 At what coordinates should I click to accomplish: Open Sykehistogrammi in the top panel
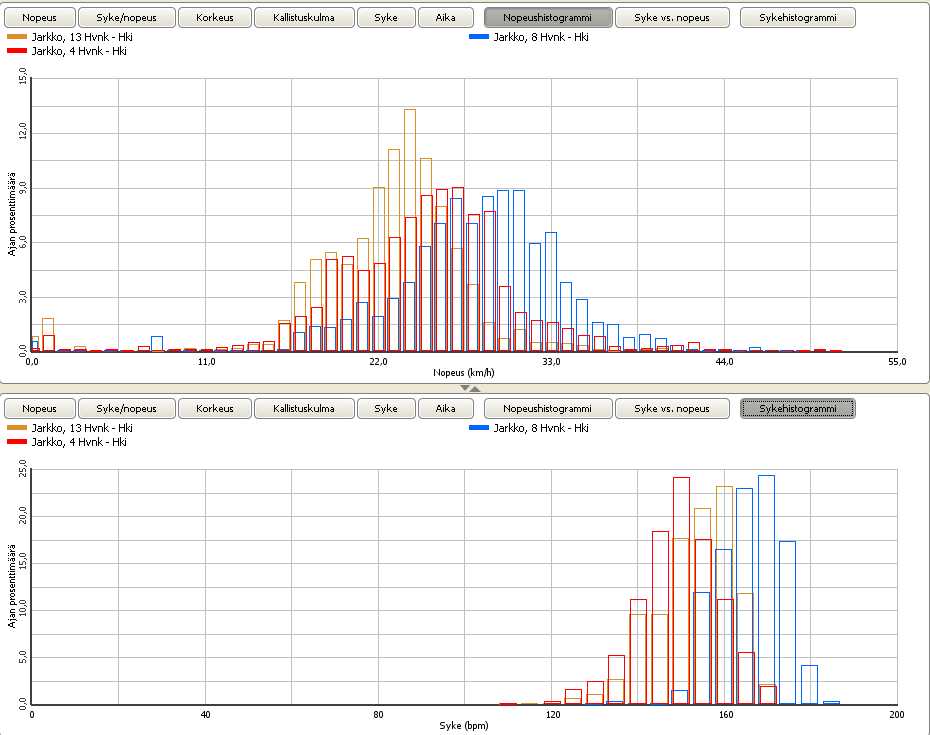point(797,17)
